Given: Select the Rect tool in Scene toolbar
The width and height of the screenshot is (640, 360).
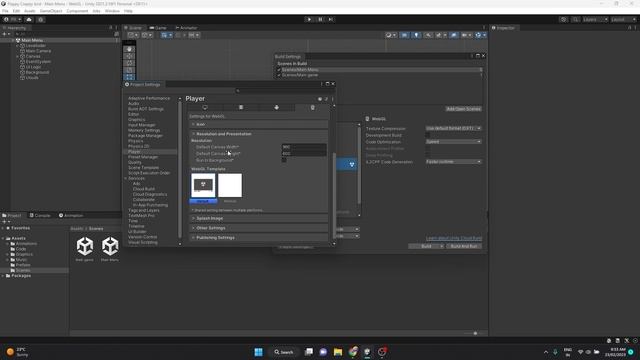Looking at the screenshot, I should point(129,77).
